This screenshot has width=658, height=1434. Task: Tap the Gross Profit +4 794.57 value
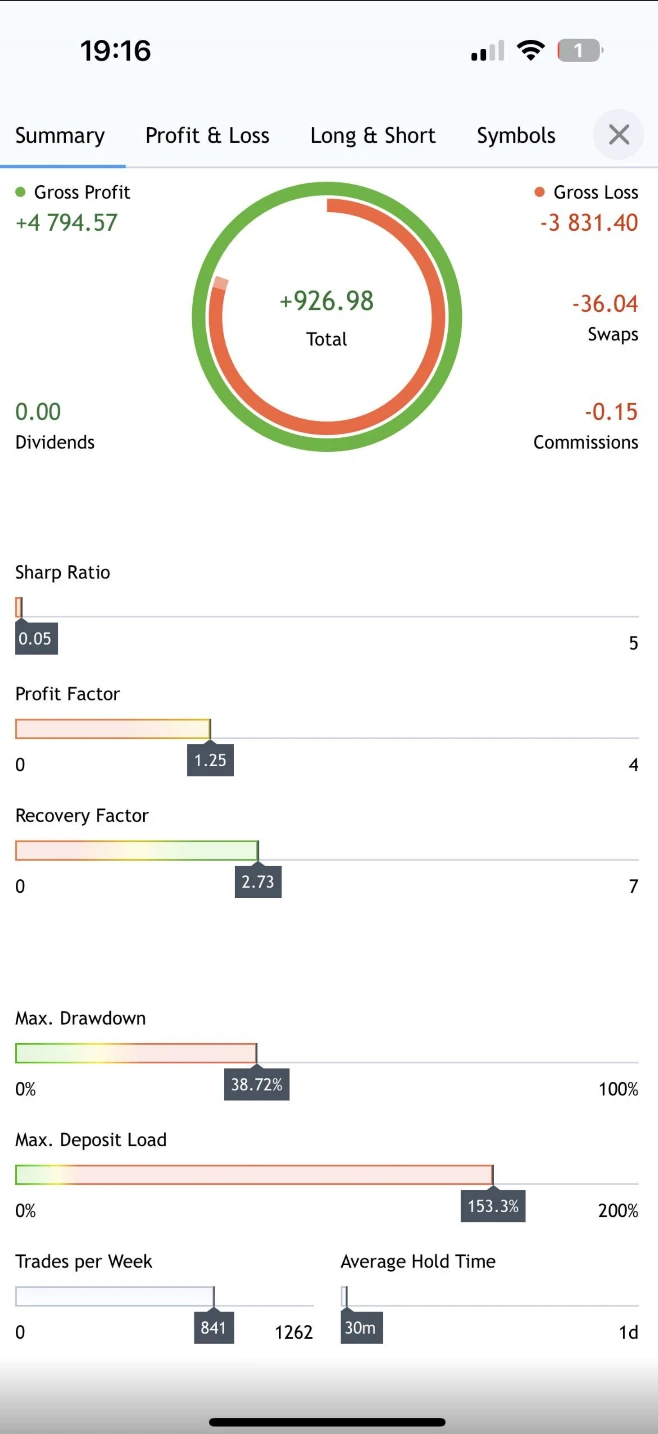(66, 223)
